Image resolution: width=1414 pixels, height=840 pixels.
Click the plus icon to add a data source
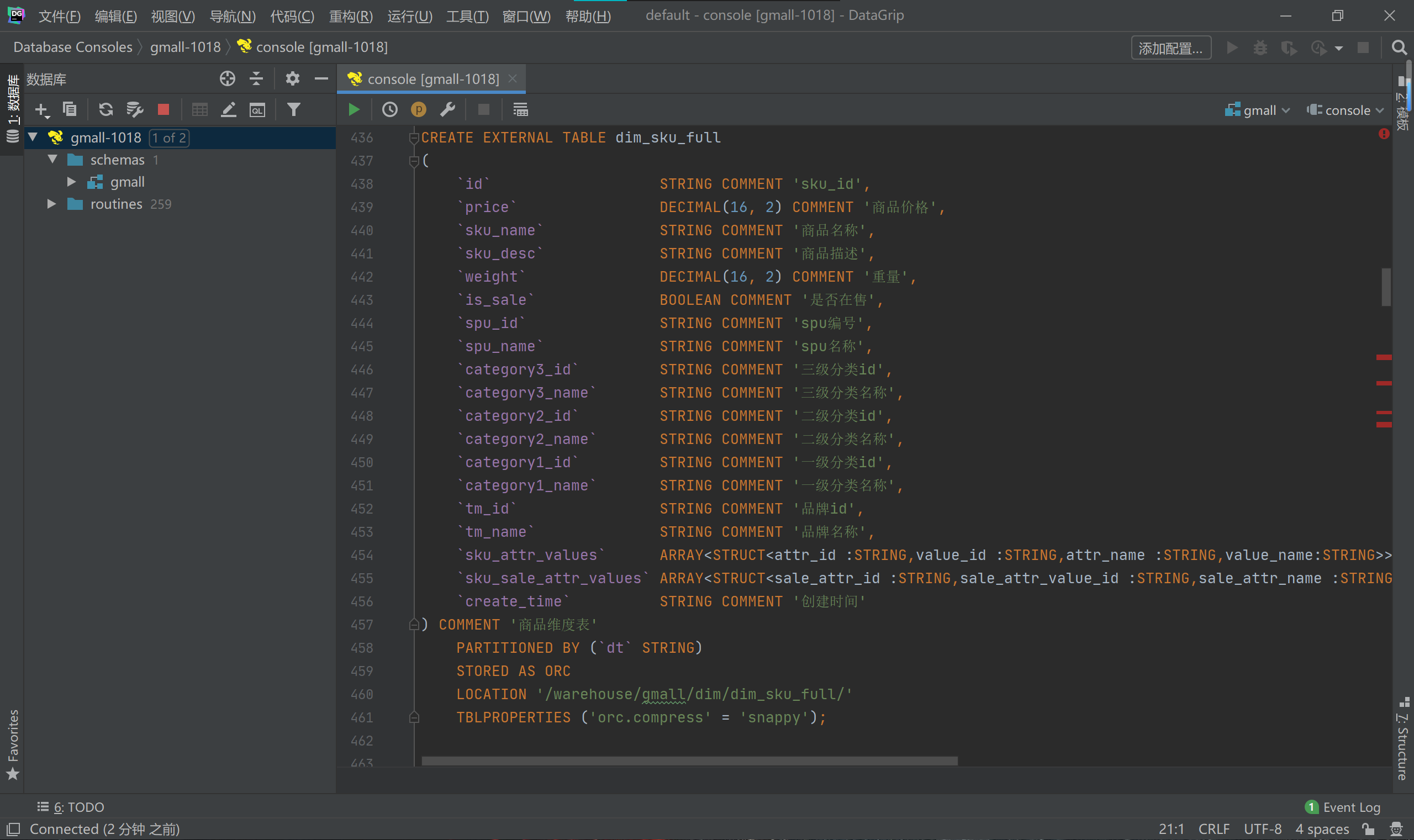41,109
